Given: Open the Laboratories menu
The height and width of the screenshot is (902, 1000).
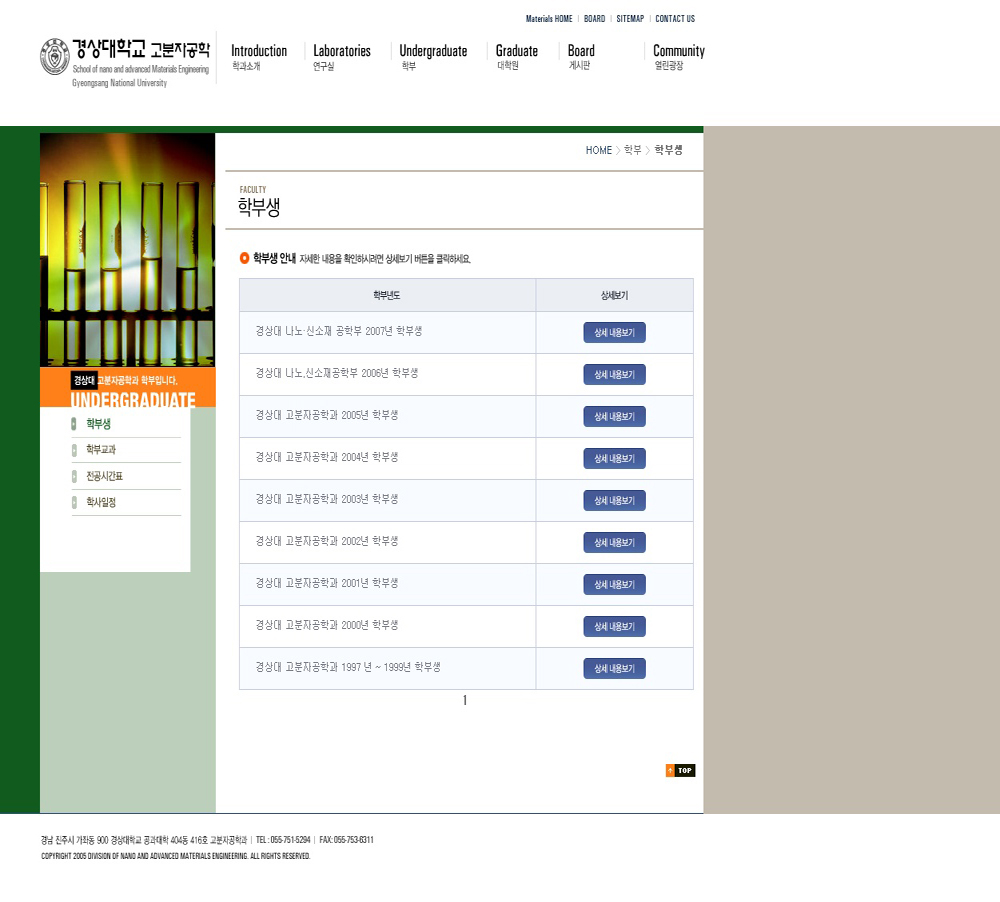Looking at the screenshot, I should point(341,51).
